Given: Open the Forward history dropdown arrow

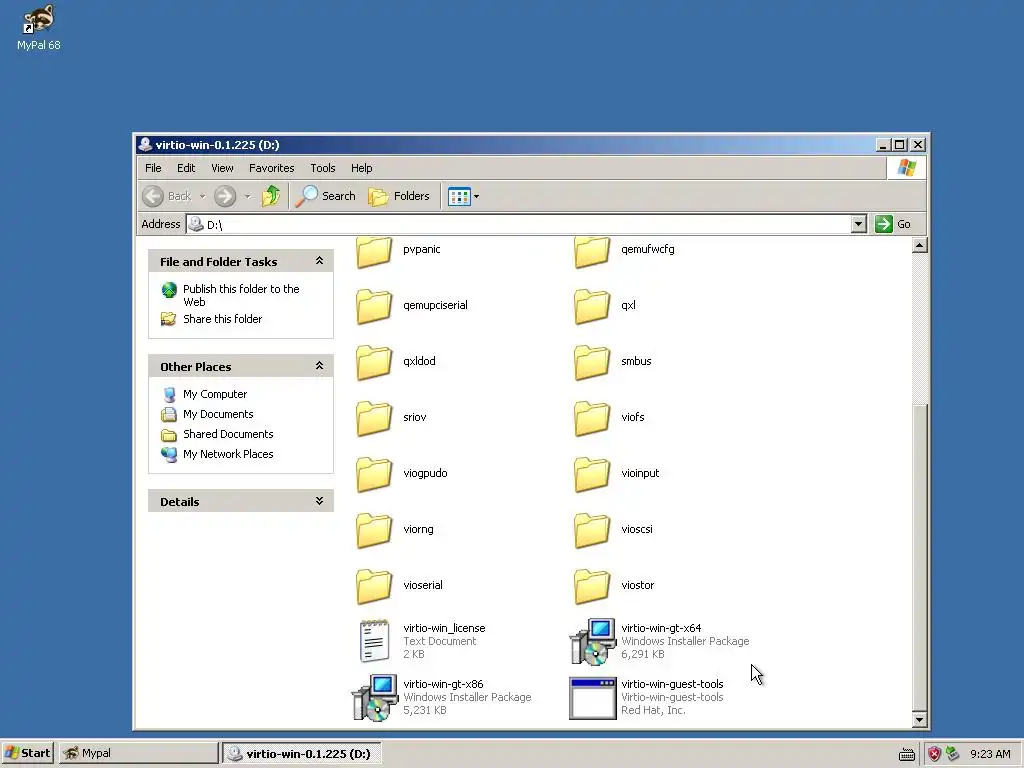Looking at the screenshot, I should pos(247,196).
